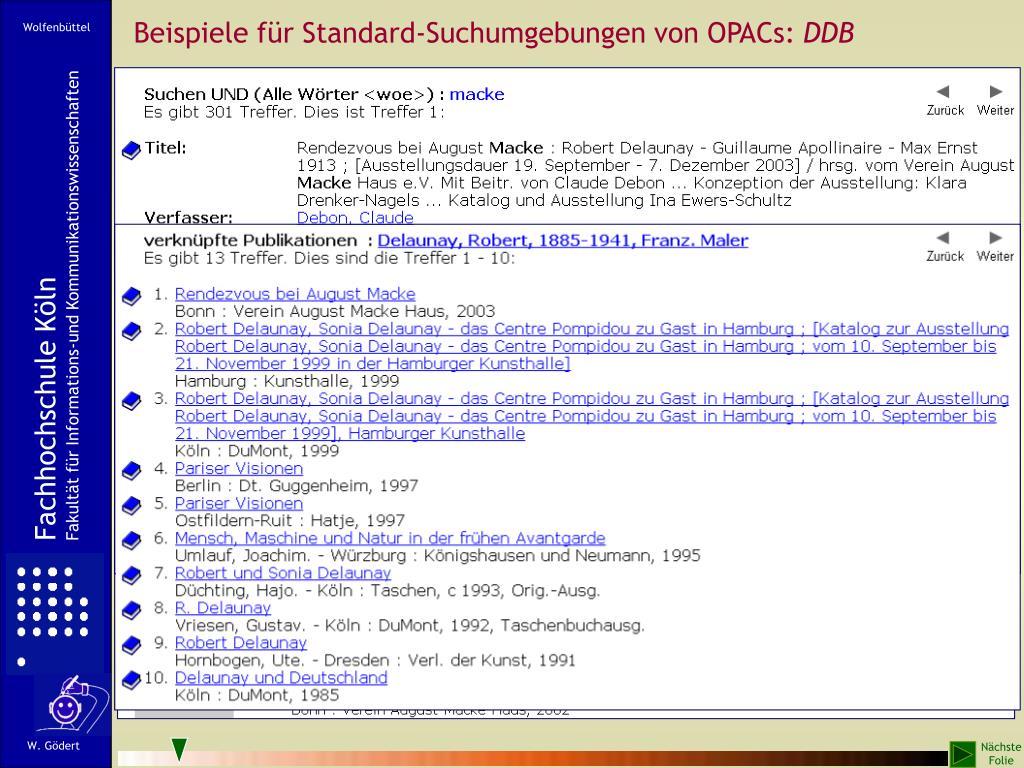The image size is (1024, 768).
Task: Click the slide progress gradient bar
Action: point(531,759)
